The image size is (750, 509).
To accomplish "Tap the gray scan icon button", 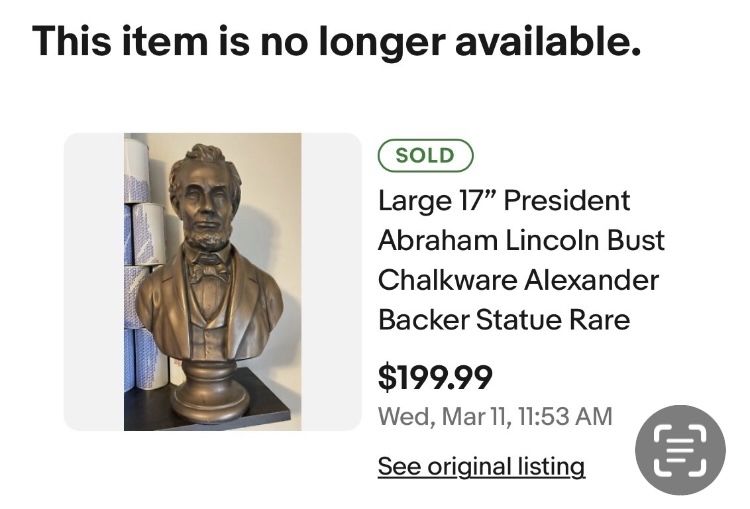I will pyautogui.click(x=679, y=449).
